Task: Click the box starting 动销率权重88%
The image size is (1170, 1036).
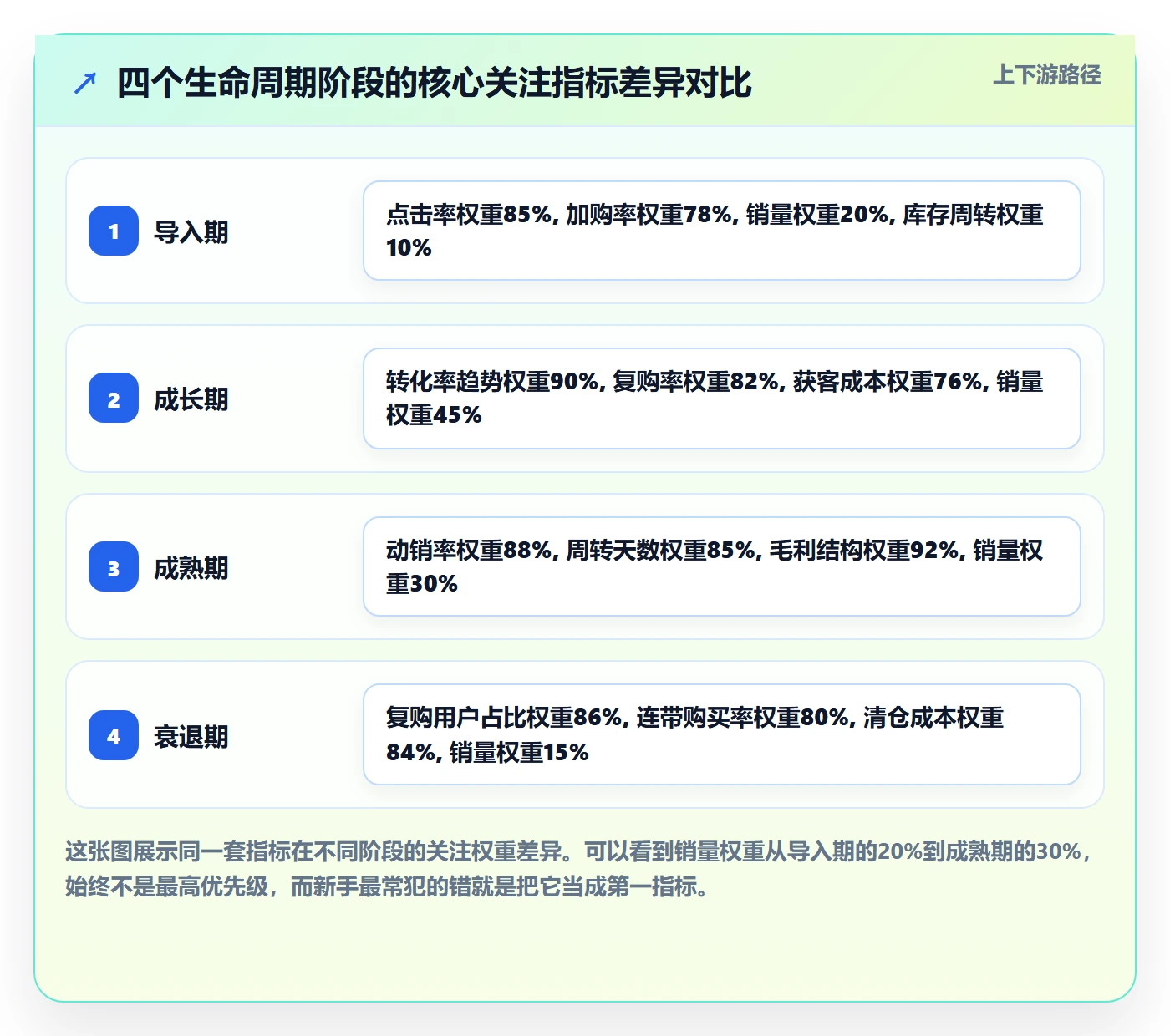Action: point(722,566)
